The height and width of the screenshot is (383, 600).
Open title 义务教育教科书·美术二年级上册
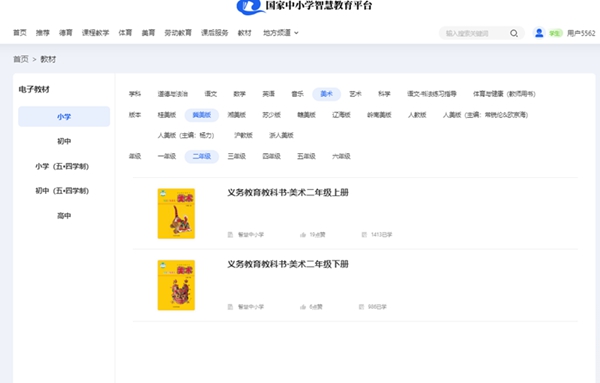pyautogui.click(x=288, y=192)
